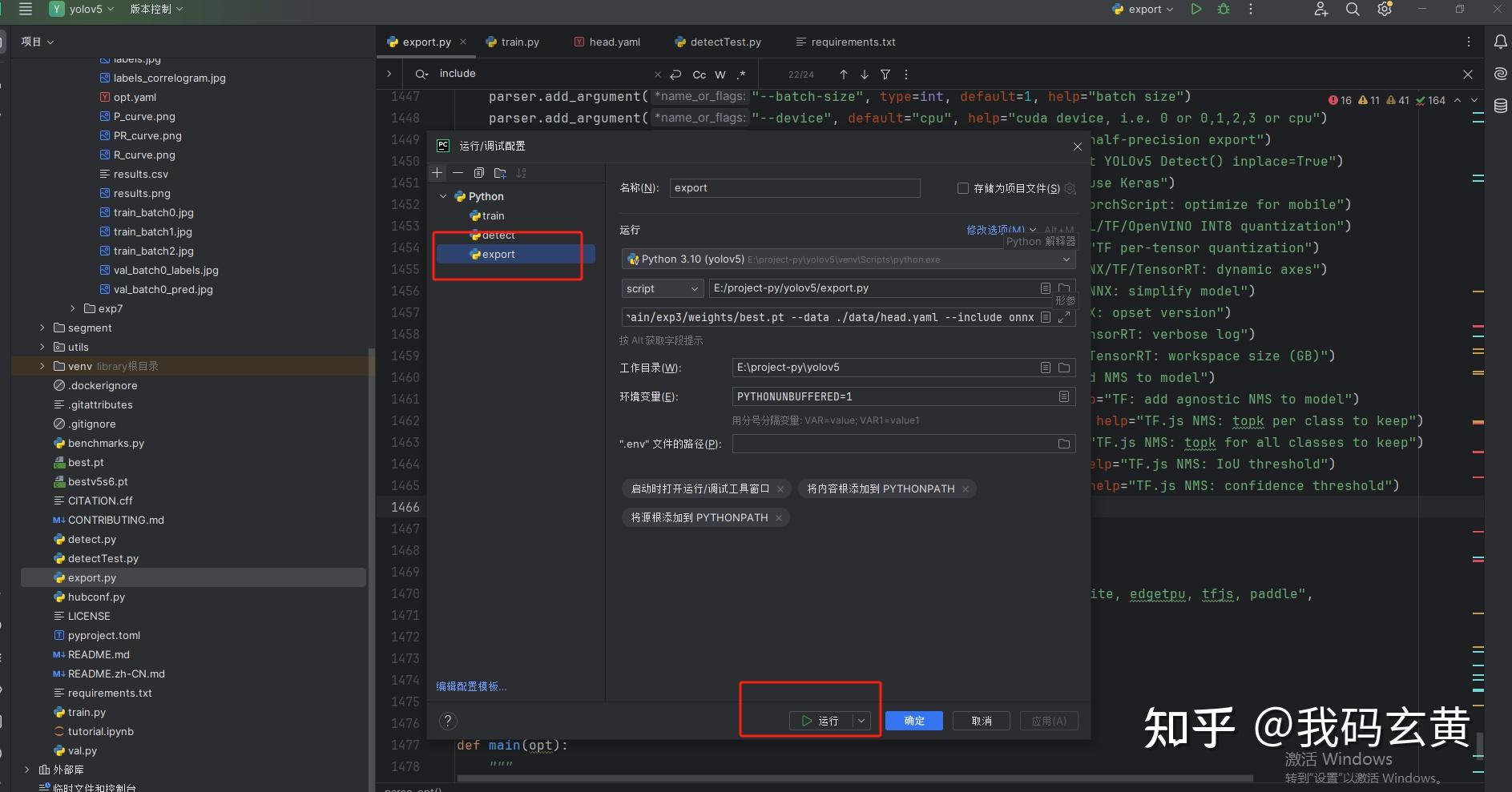
Task: Expand venv library root folder
Action: pyautogui.click(x=42, y=366)
